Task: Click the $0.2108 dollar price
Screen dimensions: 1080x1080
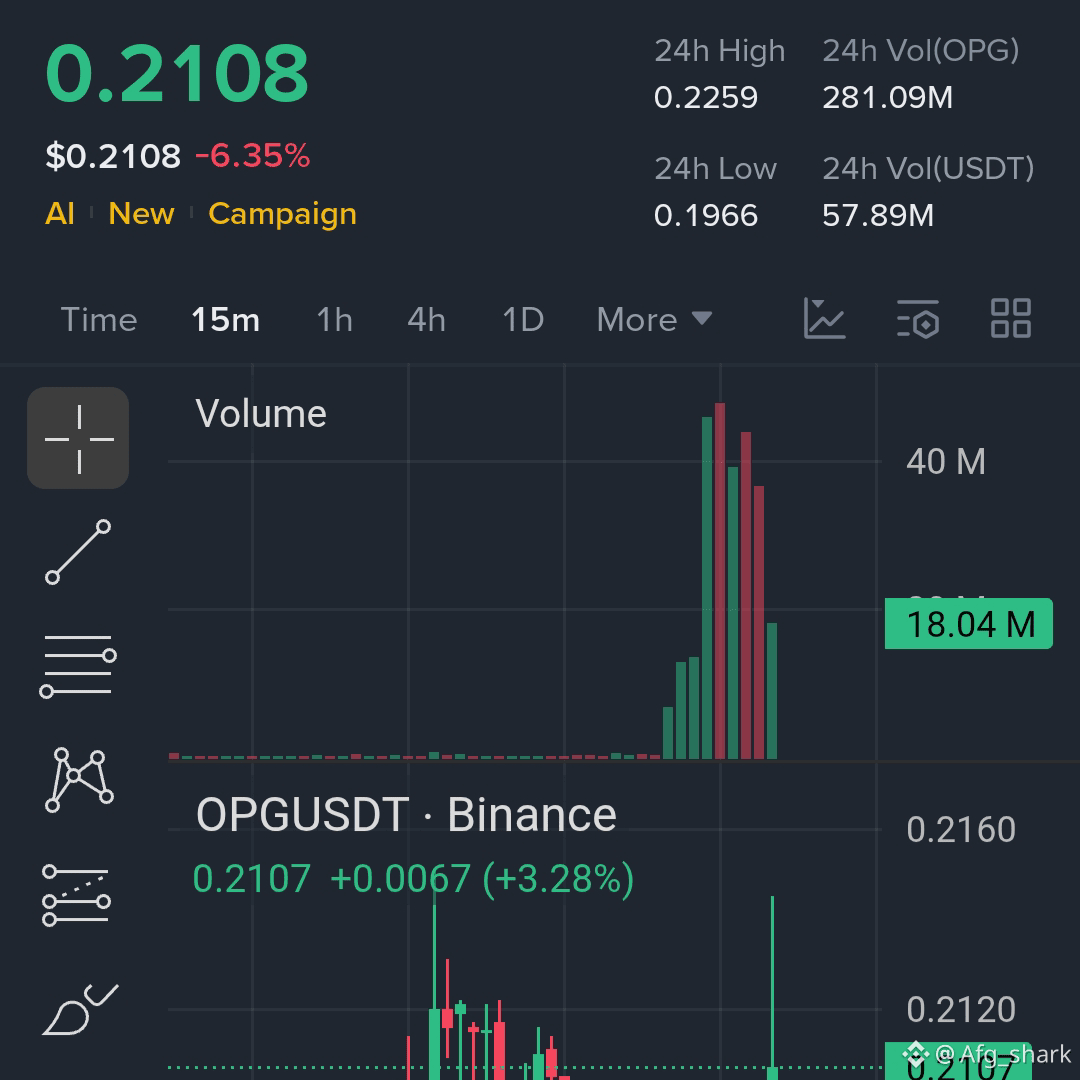Action: (113, 156)
